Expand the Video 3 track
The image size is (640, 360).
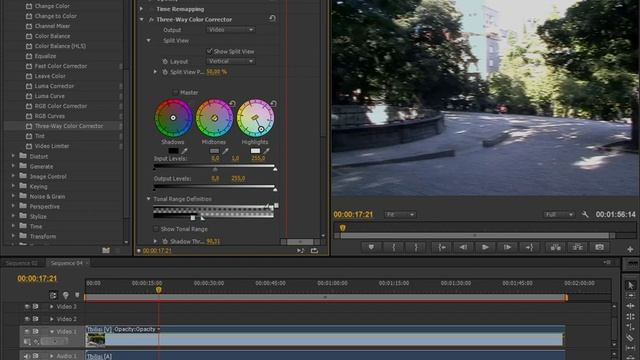click(51, 307)
